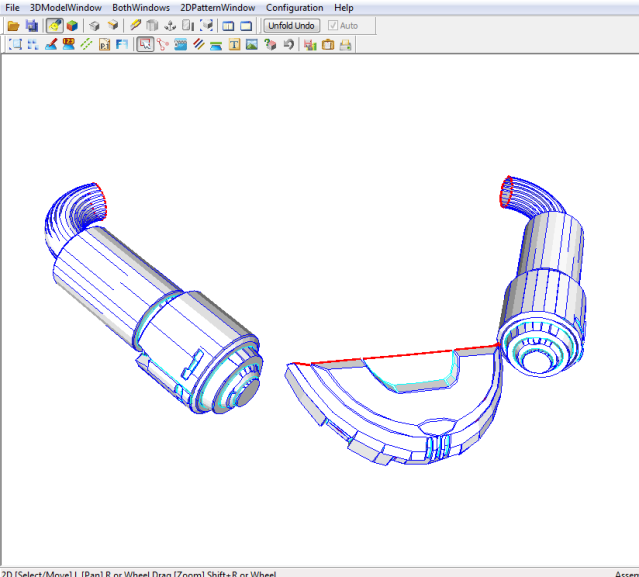The width and height of the screenshot is (639, 577).
Task: Select the Input Text (T) tool
Action: click(x=235, y=45)
